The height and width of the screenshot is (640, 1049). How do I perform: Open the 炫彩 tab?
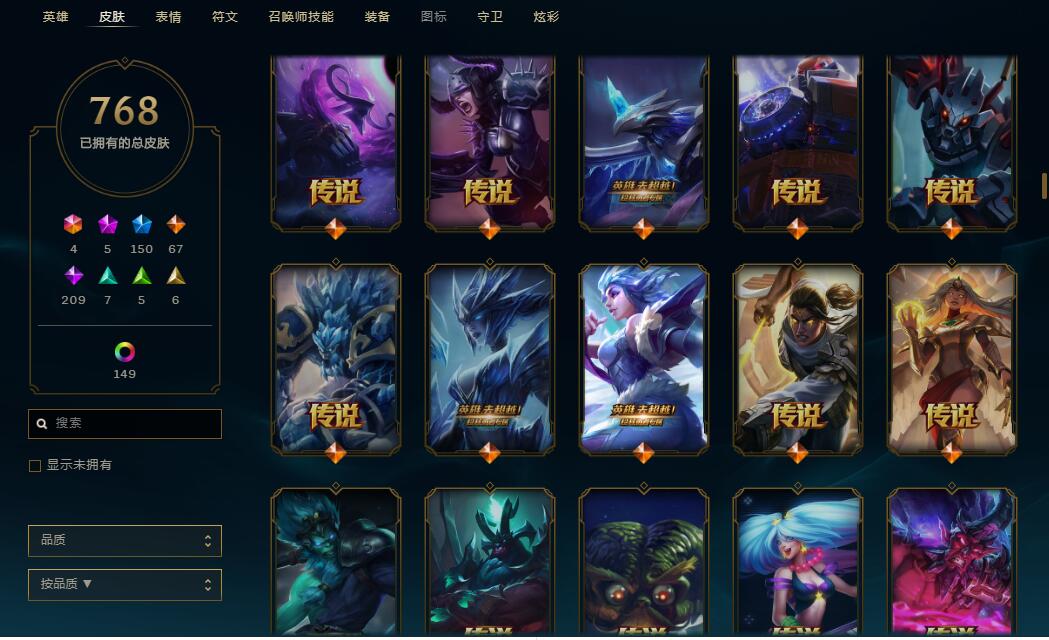click(546, 17)
